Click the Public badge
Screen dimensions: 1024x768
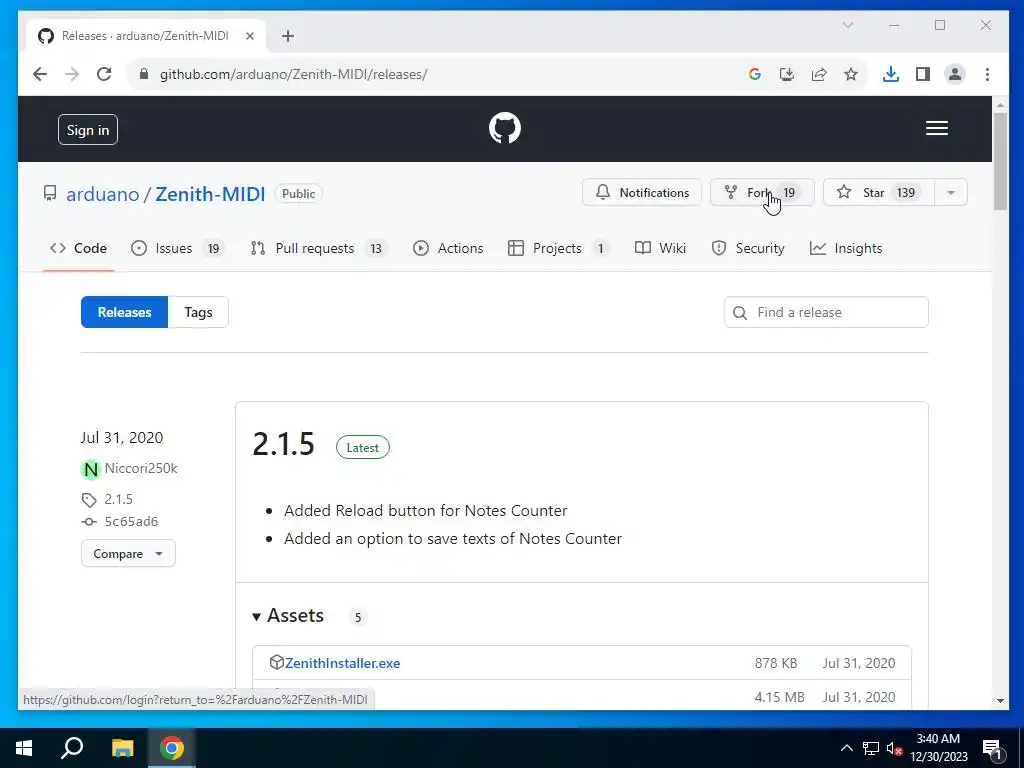pyautogui.click(x=298, y=194)
